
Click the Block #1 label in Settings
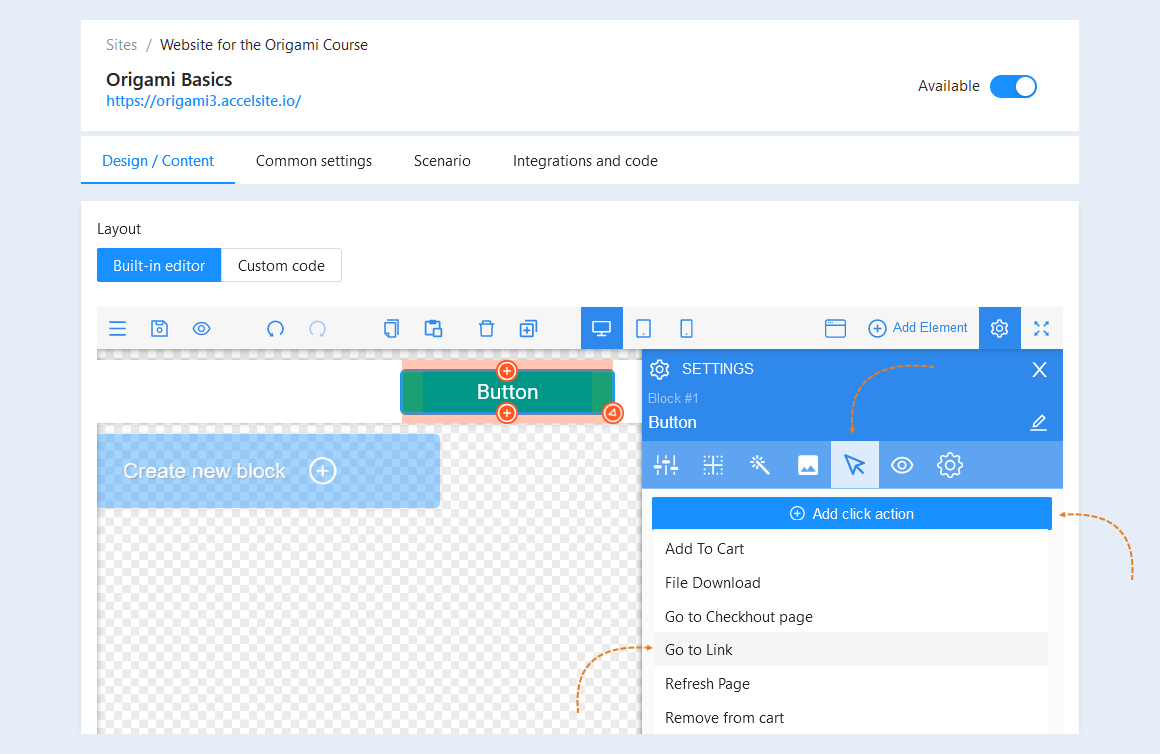tap(673, 398)
